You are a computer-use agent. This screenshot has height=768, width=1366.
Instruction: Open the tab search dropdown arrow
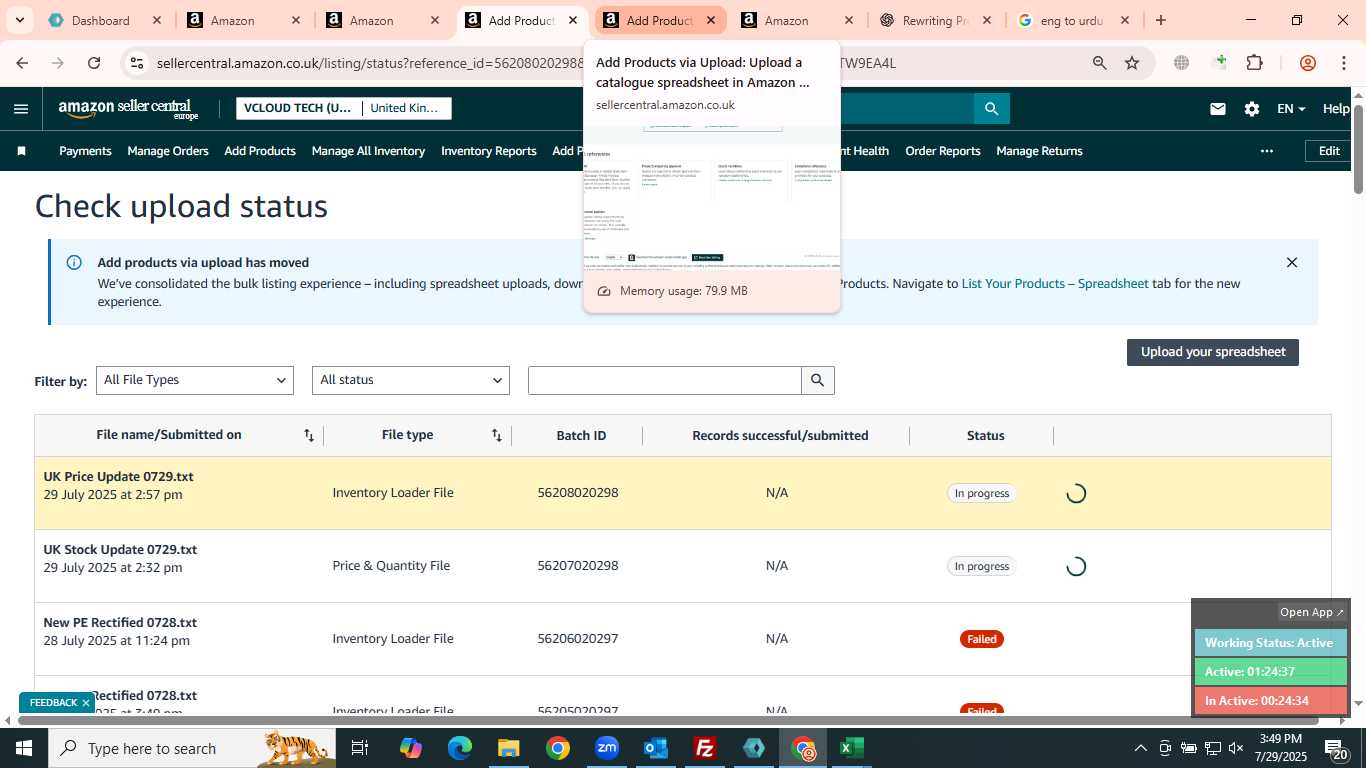click(20, 20)
